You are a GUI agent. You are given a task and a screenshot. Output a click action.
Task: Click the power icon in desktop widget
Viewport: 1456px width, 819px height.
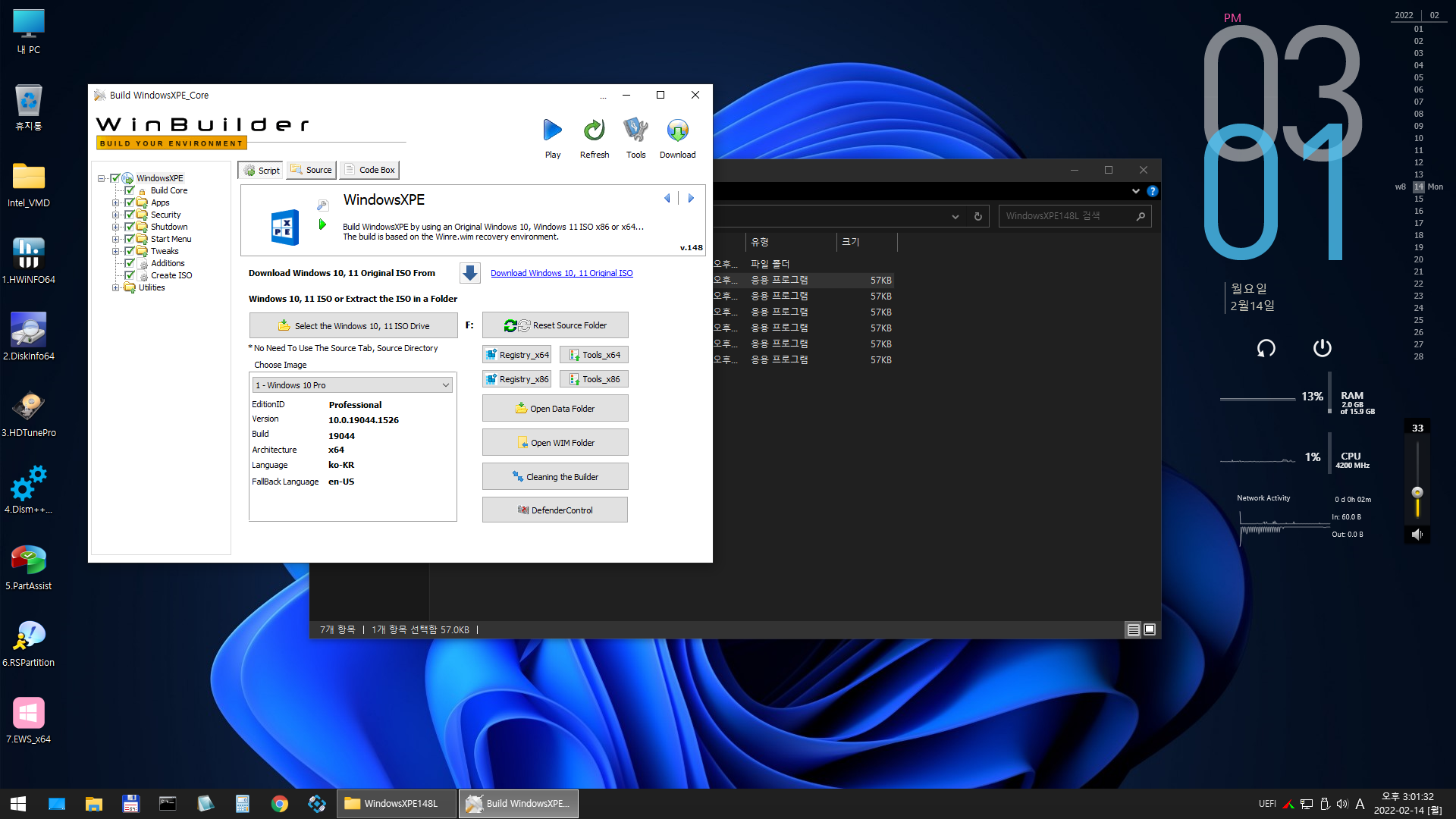(x=1322, y=348)
